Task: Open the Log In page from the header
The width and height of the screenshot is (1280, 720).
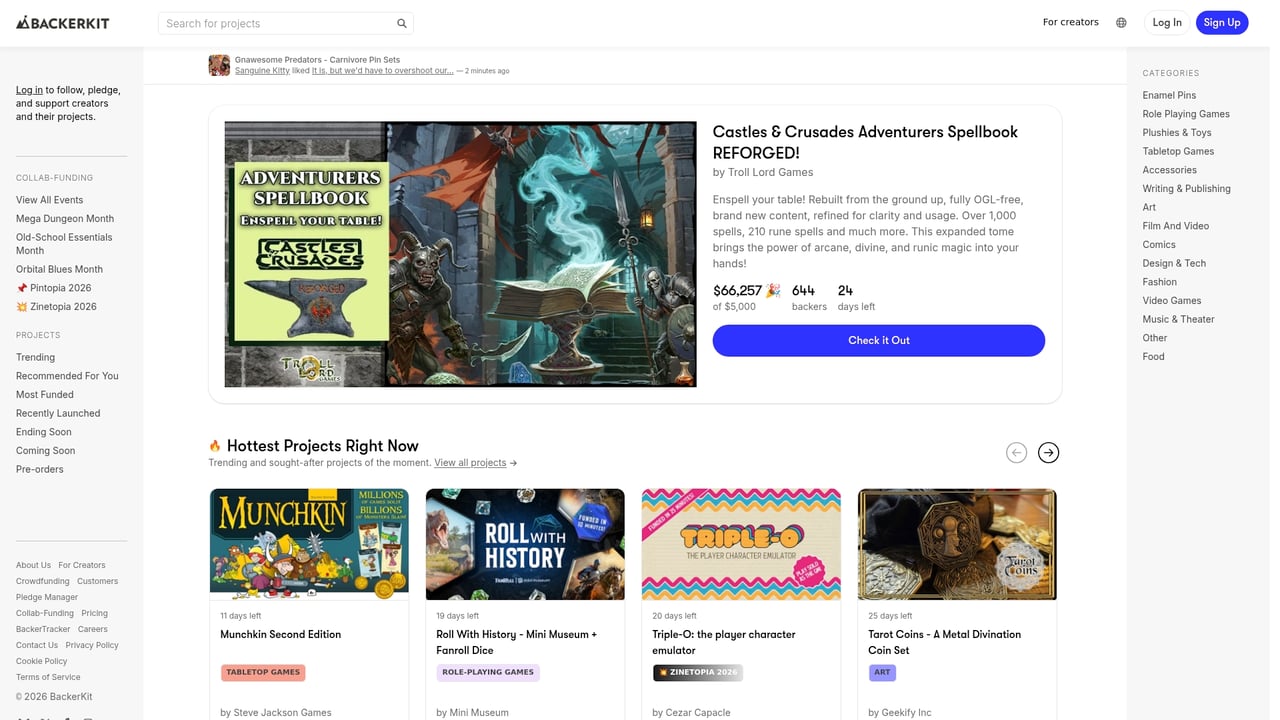Action: 1166,22
